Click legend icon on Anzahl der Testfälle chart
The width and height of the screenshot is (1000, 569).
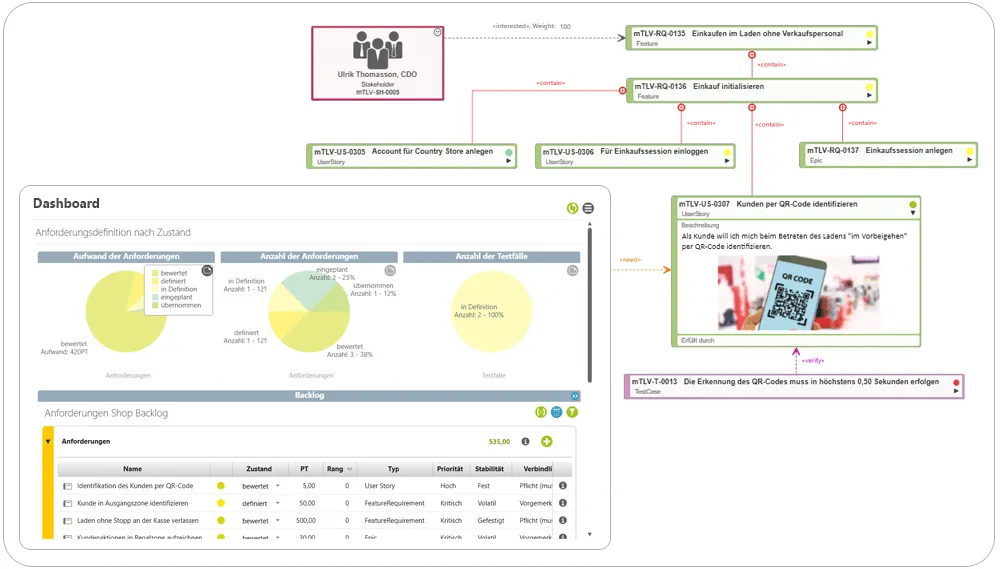(x=573, y=270)
